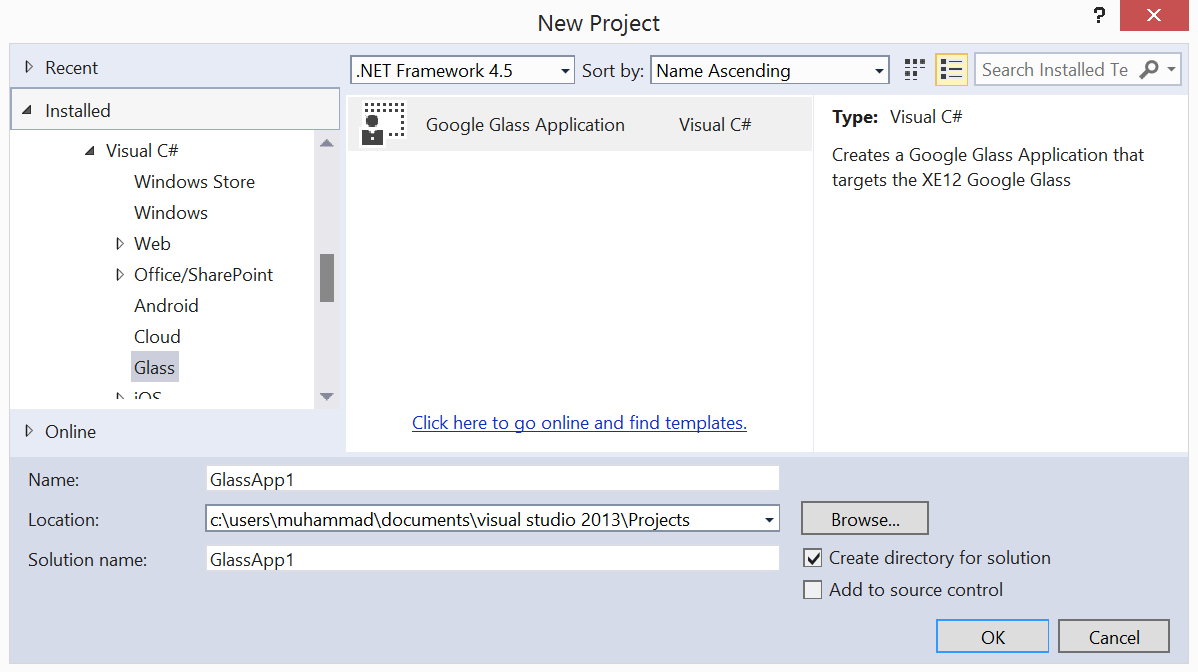Enable Add to source control checkbox
This screenshot has height=672, width=1198.
coord(813,590)
